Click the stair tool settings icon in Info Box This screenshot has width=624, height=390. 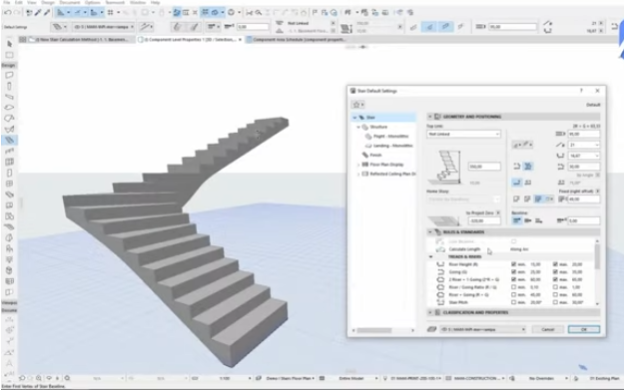coord(58,27)
